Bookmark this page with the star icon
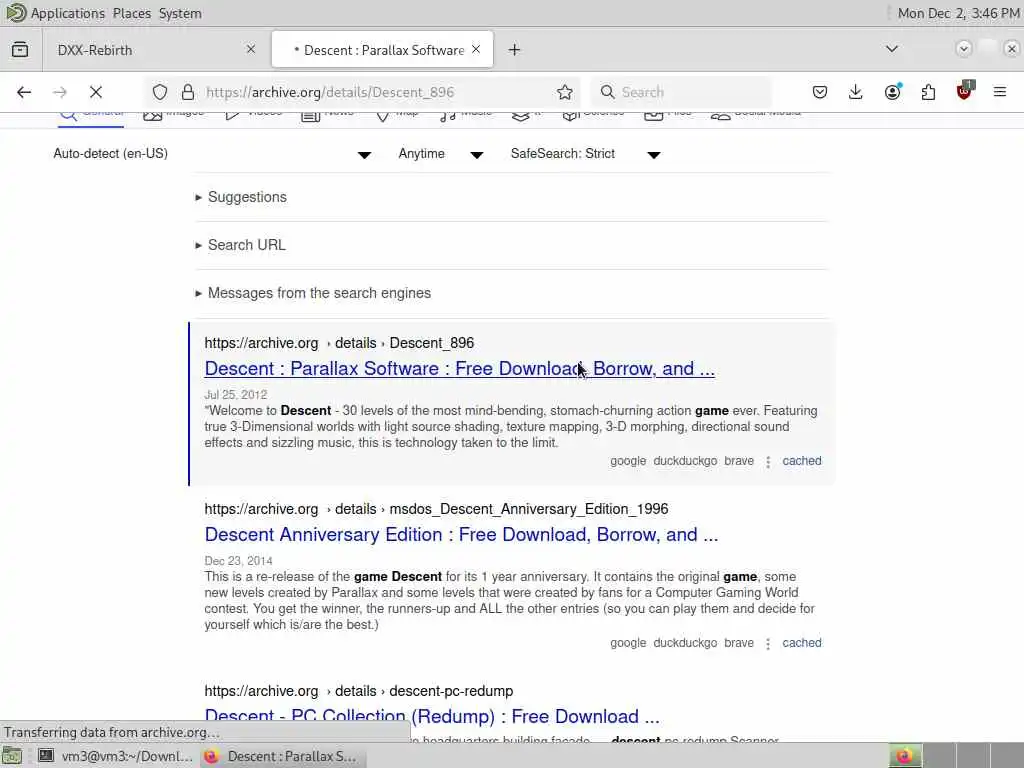 tap(565, 92)
